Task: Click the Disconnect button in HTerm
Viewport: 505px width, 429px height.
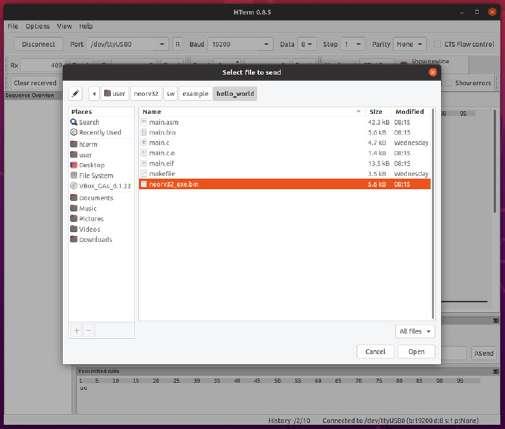Action: click(38, 44)
